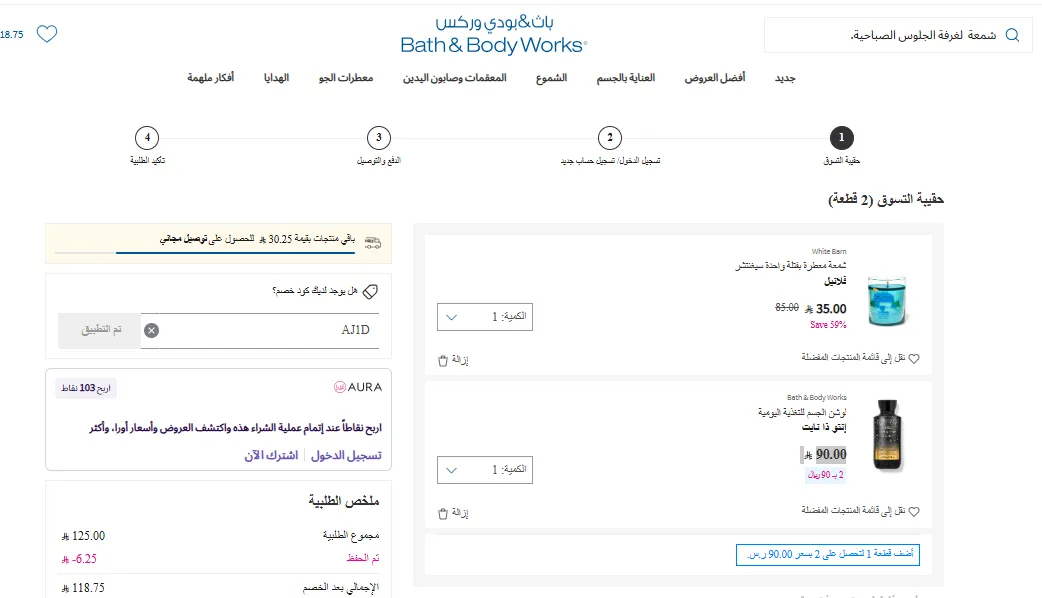Screen dimensions: 1042x598
Task: Click إزالة for the body lotion
Action: click(460, 513)
